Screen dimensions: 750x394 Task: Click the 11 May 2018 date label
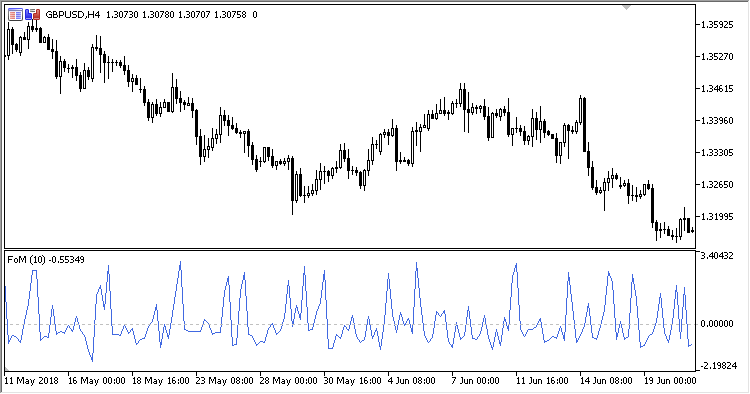[x=32, y=381]
